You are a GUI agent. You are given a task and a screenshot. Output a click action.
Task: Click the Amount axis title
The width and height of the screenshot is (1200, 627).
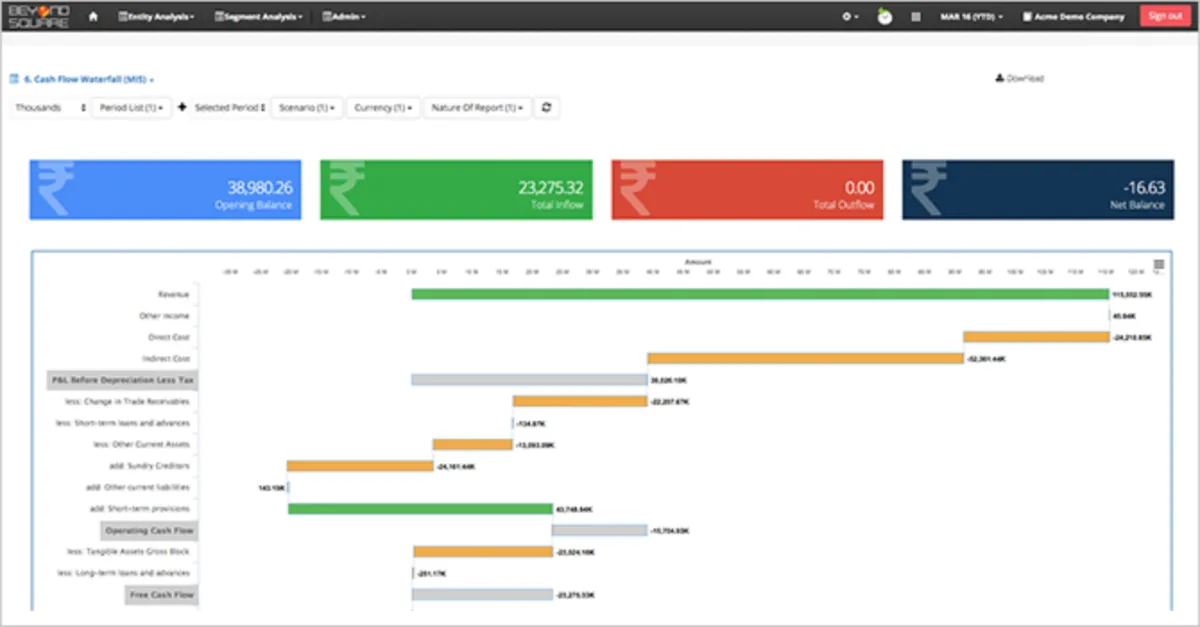click(697, 262)
